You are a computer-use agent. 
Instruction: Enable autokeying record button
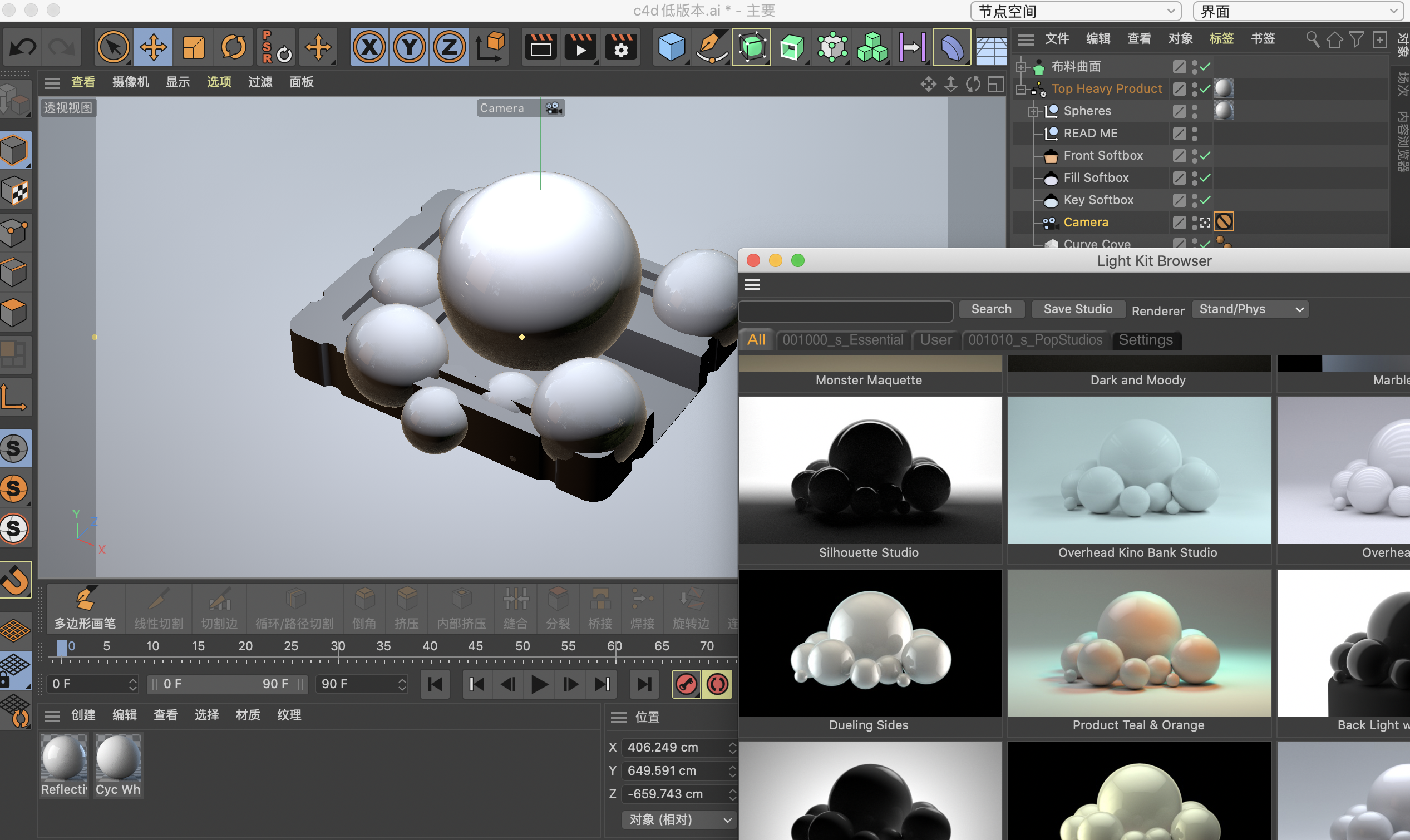coord(717,684)
